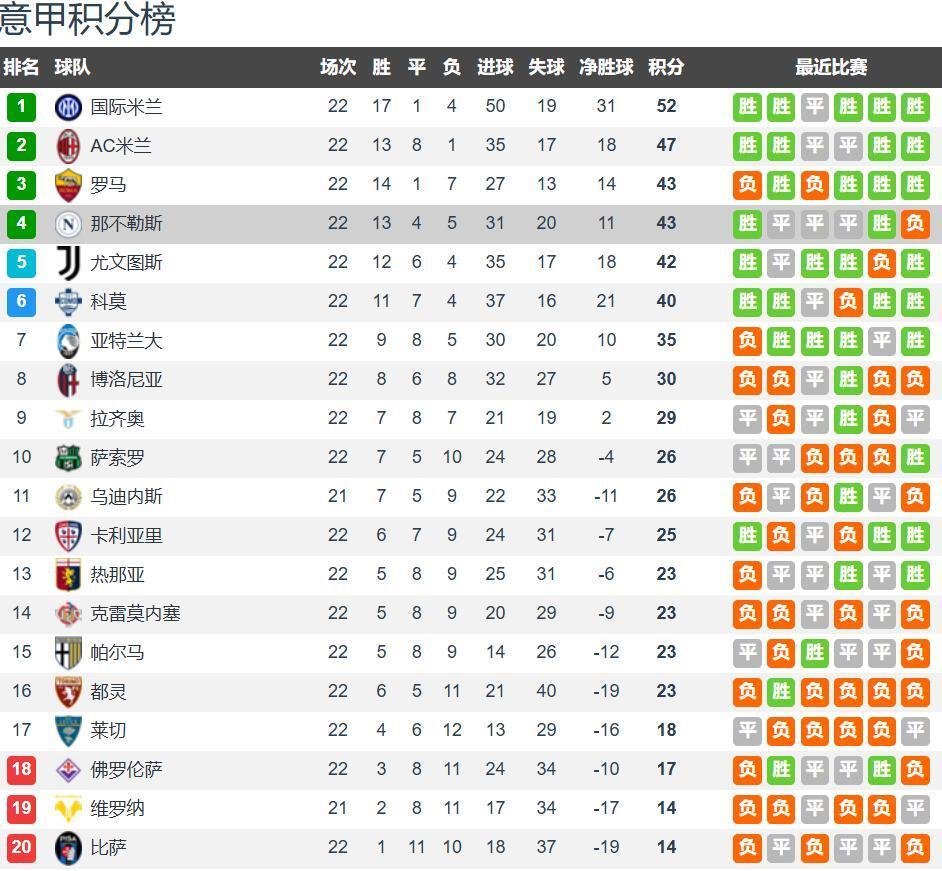Click the green rank 1 badge
The width and height of the screenshot is (942, 871).
point(21,107)
